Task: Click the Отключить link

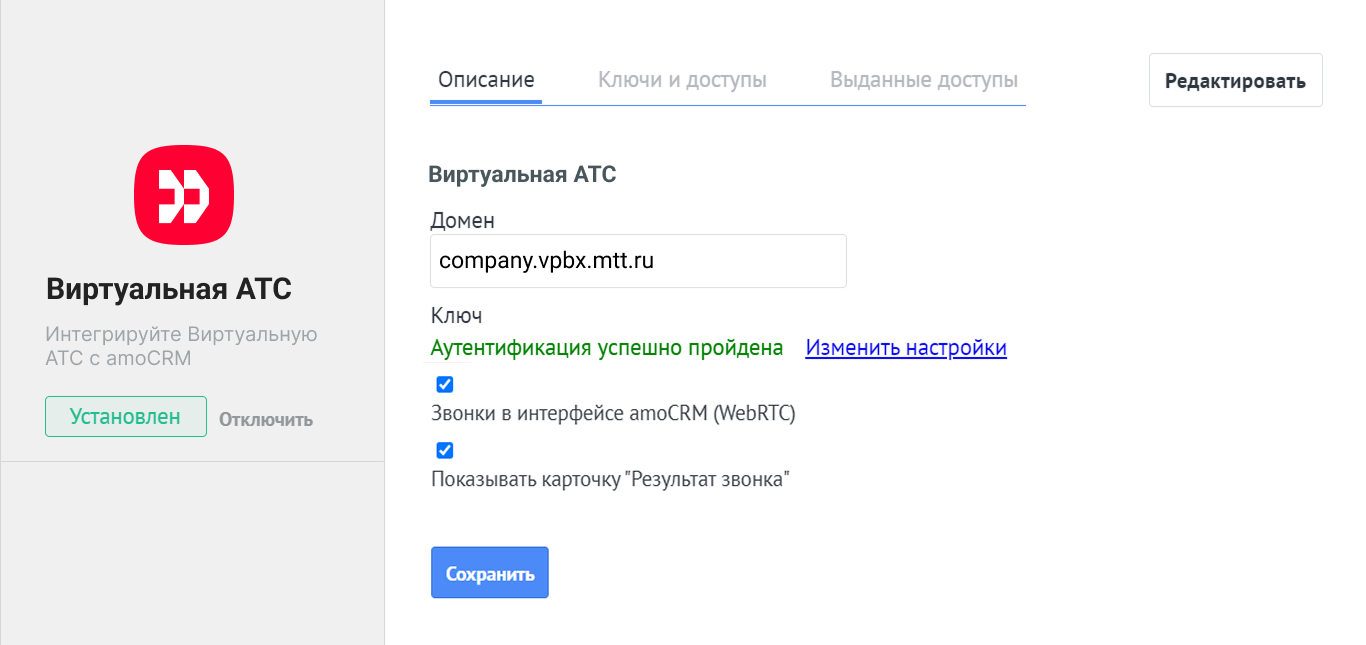Action: pyautogui.click(x=266, y=420)
